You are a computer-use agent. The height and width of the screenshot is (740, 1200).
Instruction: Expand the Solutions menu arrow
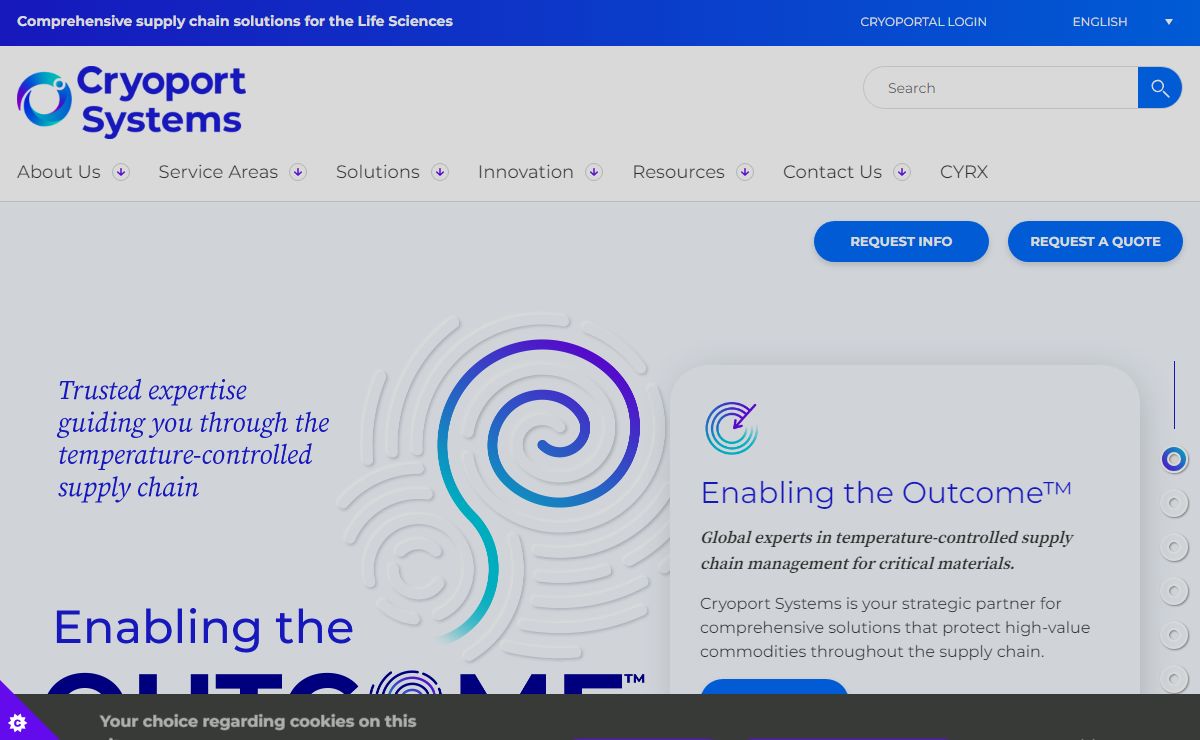pos(440,172)
